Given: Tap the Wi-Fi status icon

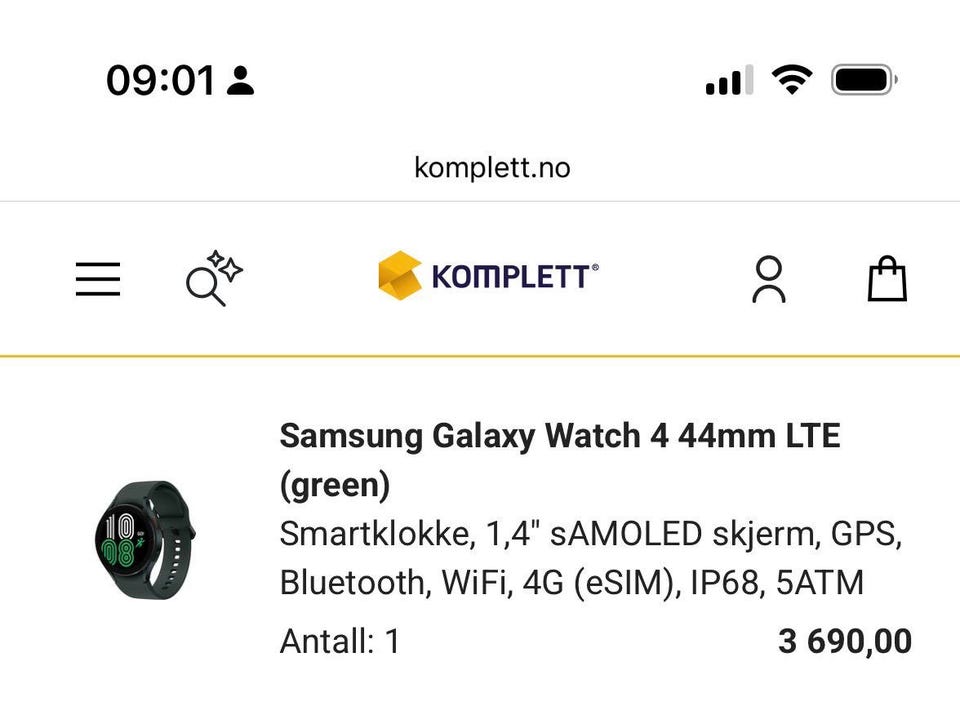Looking at the screenshot, I should 791,80.
